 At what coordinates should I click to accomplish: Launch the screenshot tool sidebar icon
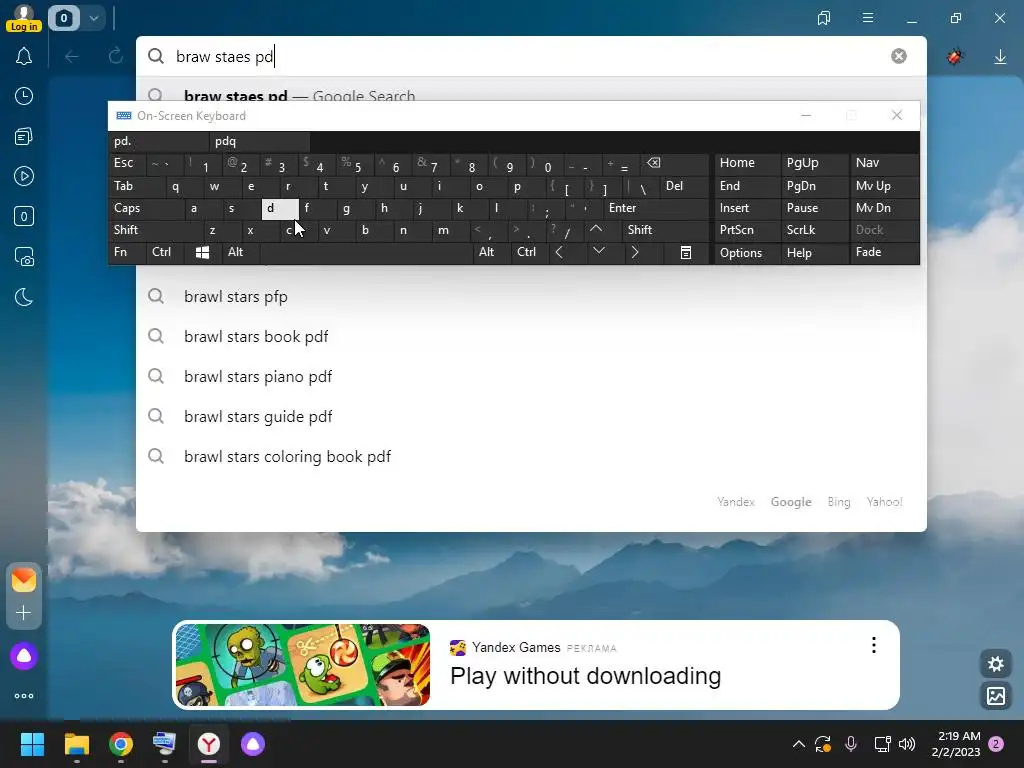(24, 257)
